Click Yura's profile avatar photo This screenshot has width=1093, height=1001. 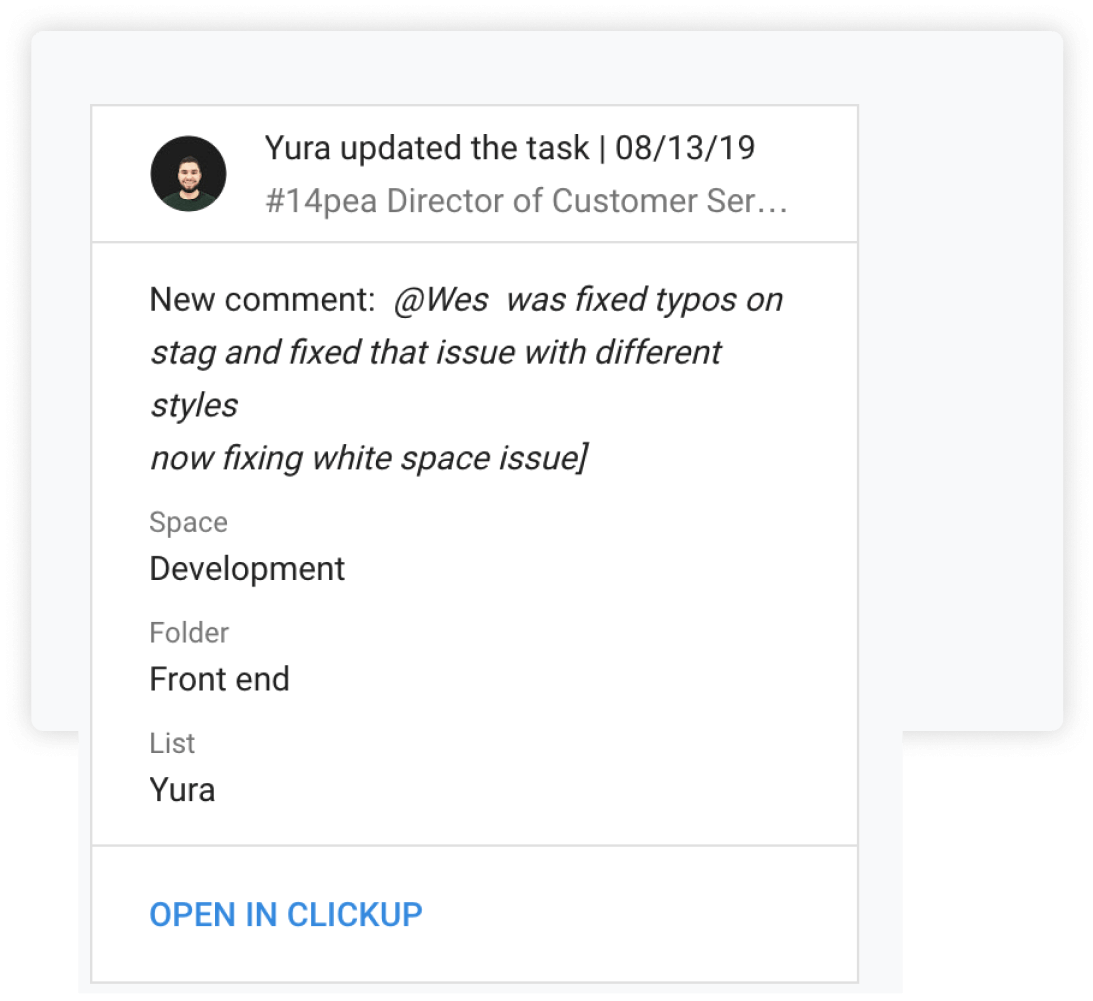coord(188,173)
